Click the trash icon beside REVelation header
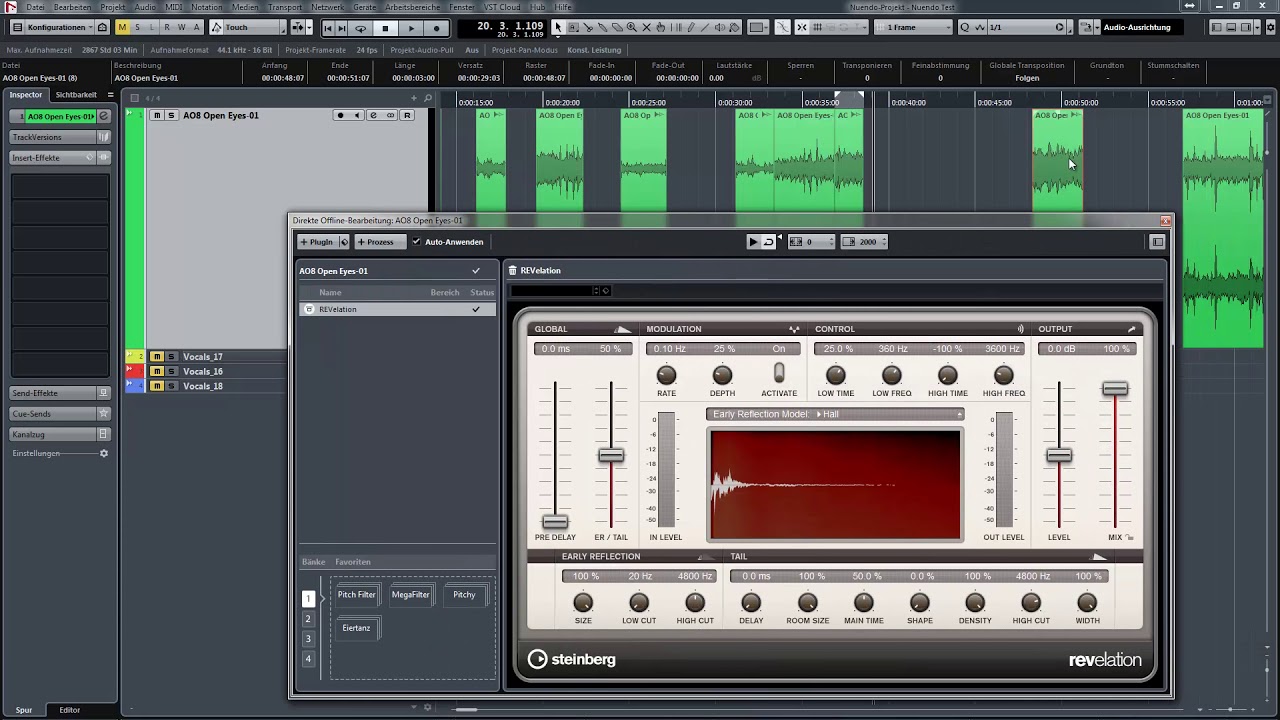 512,270
